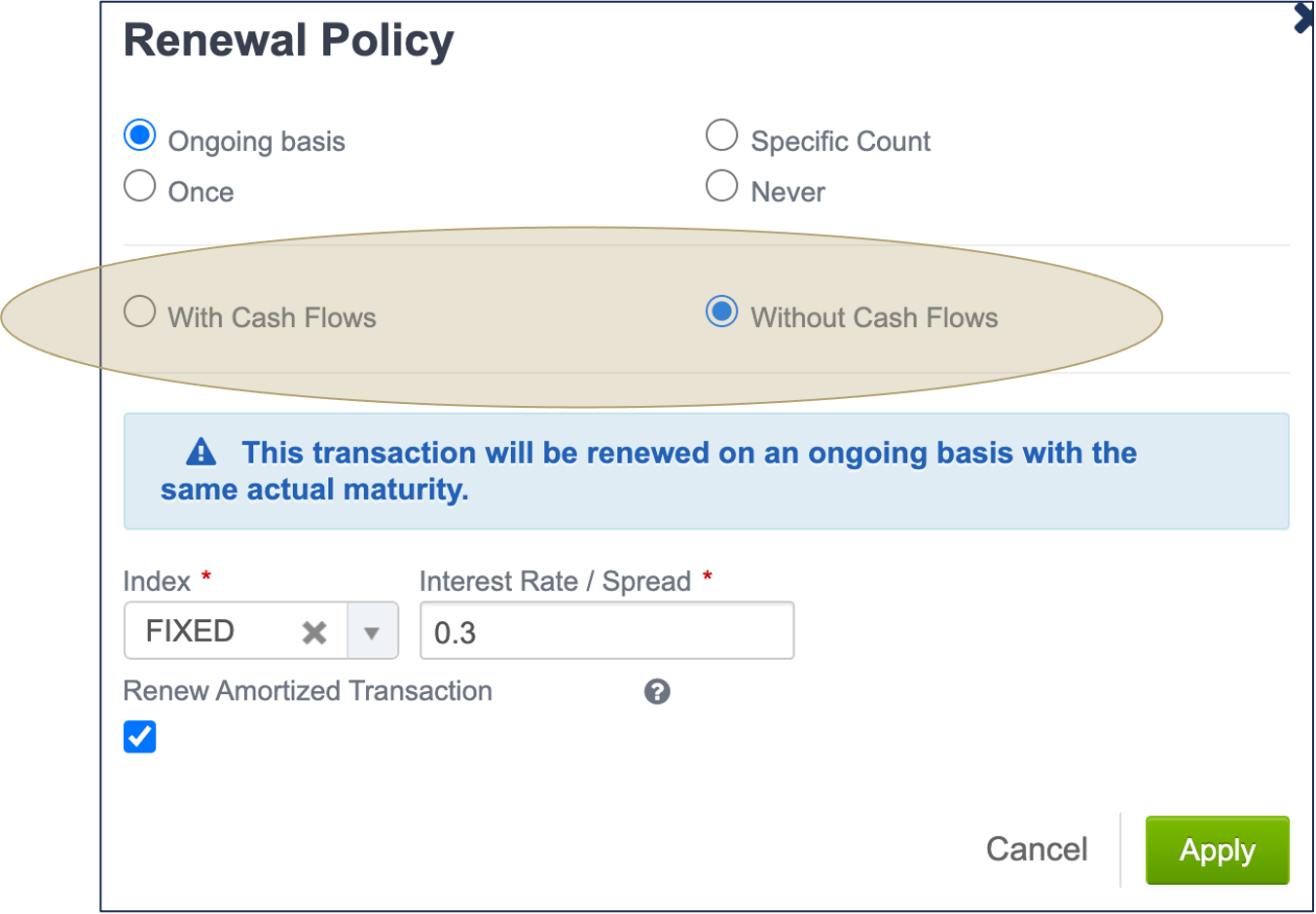Click the ongoing renewal notice banner
The image size is (1316, 914).
tap(706, 471)
